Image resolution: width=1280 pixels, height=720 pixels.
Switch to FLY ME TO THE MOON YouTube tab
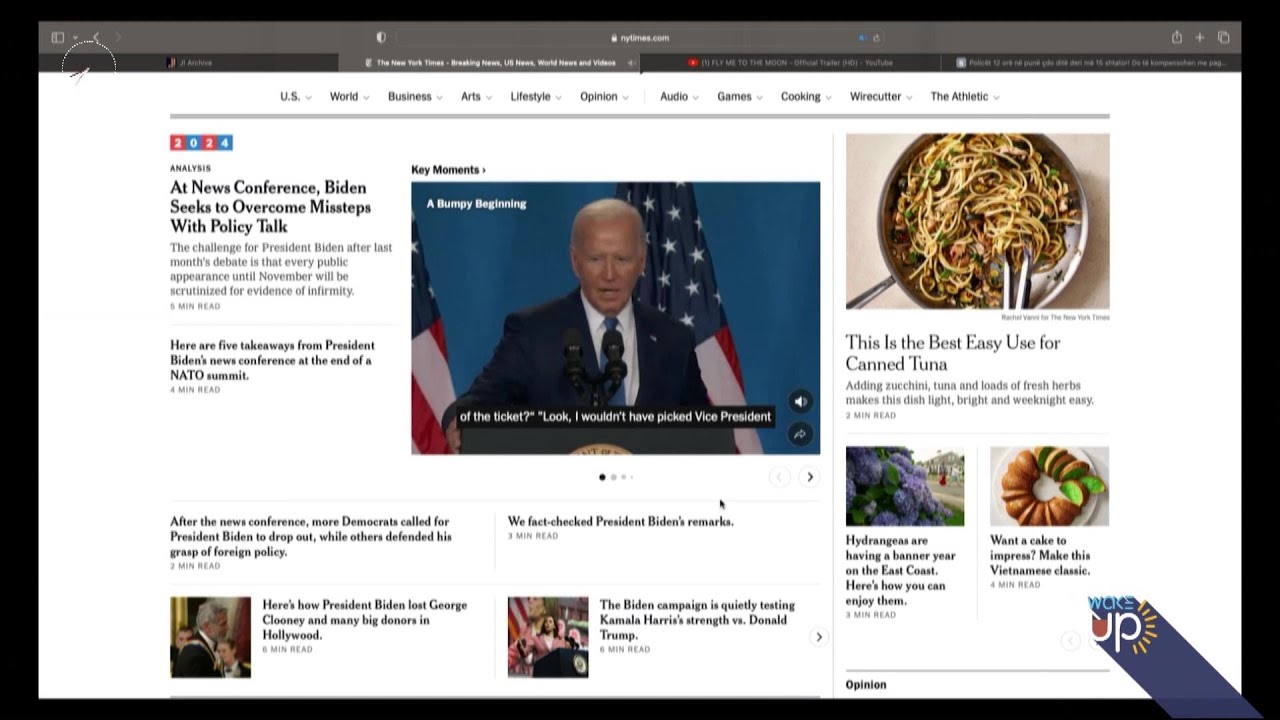click(x=790, y=63)
